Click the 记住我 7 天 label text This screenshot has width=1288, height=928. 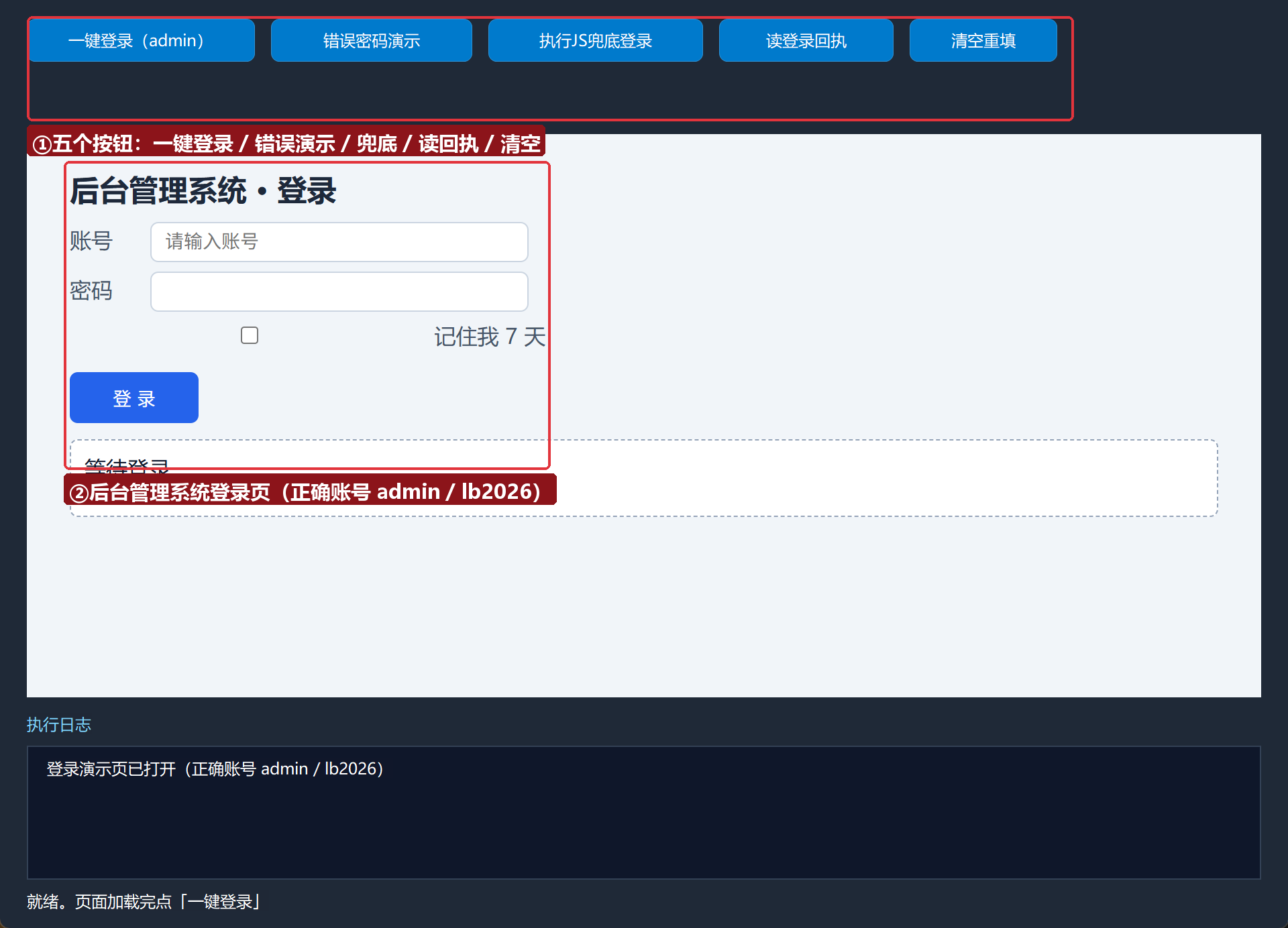[x=490, y=337]
